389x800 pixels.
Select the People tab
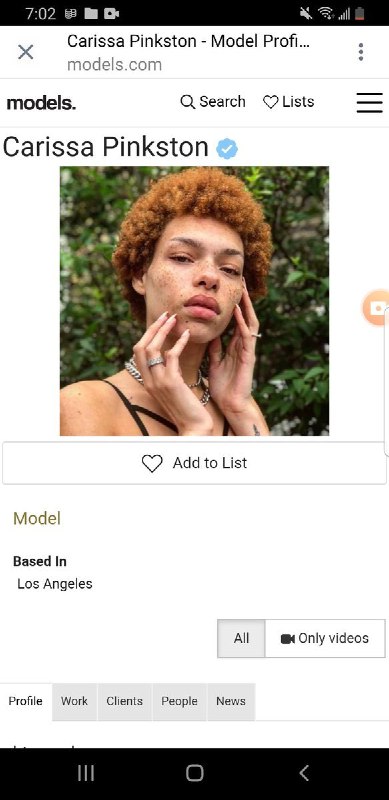[x=179, y=702]
